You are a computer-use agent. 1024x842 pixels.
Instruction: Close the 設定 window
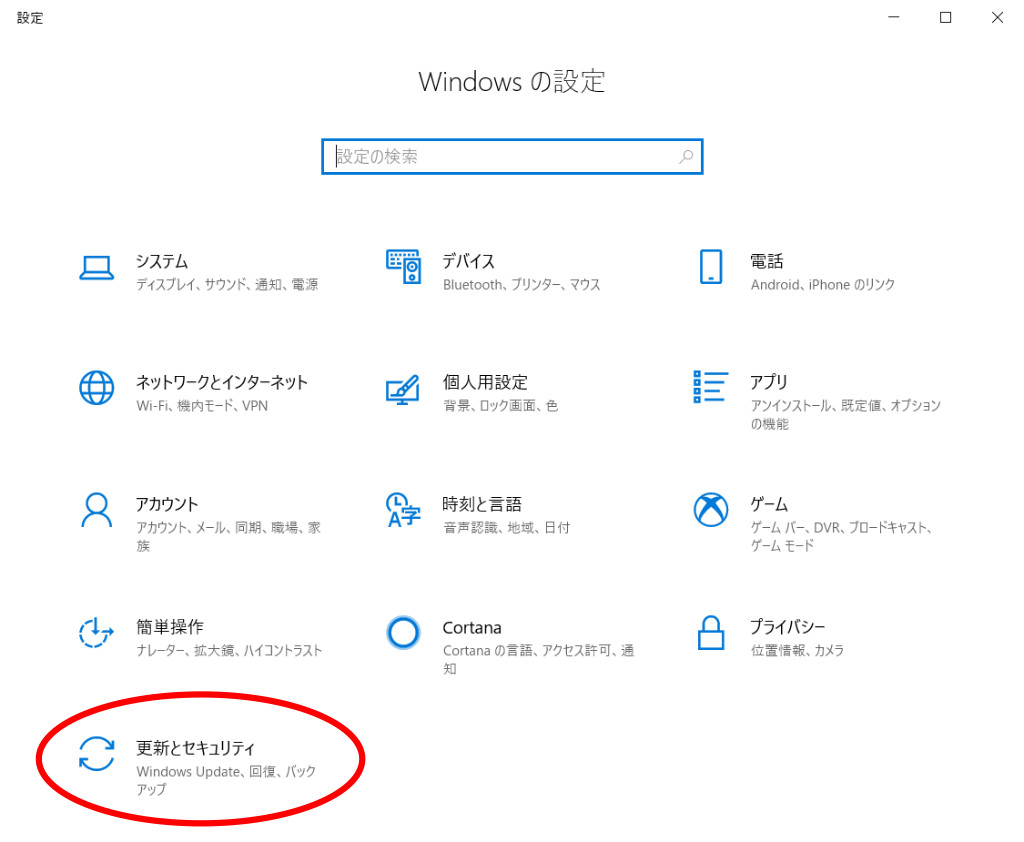click(x=997, y=18)
